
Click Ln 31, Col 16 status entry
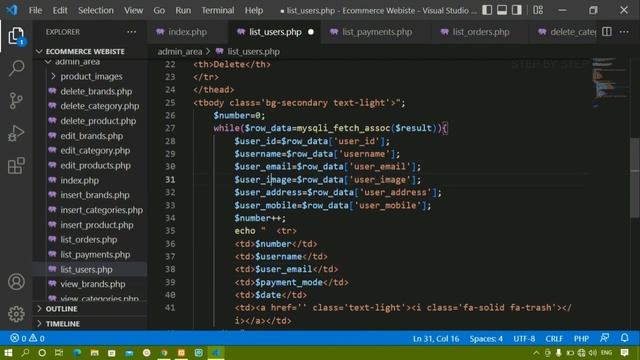point(436,338)
